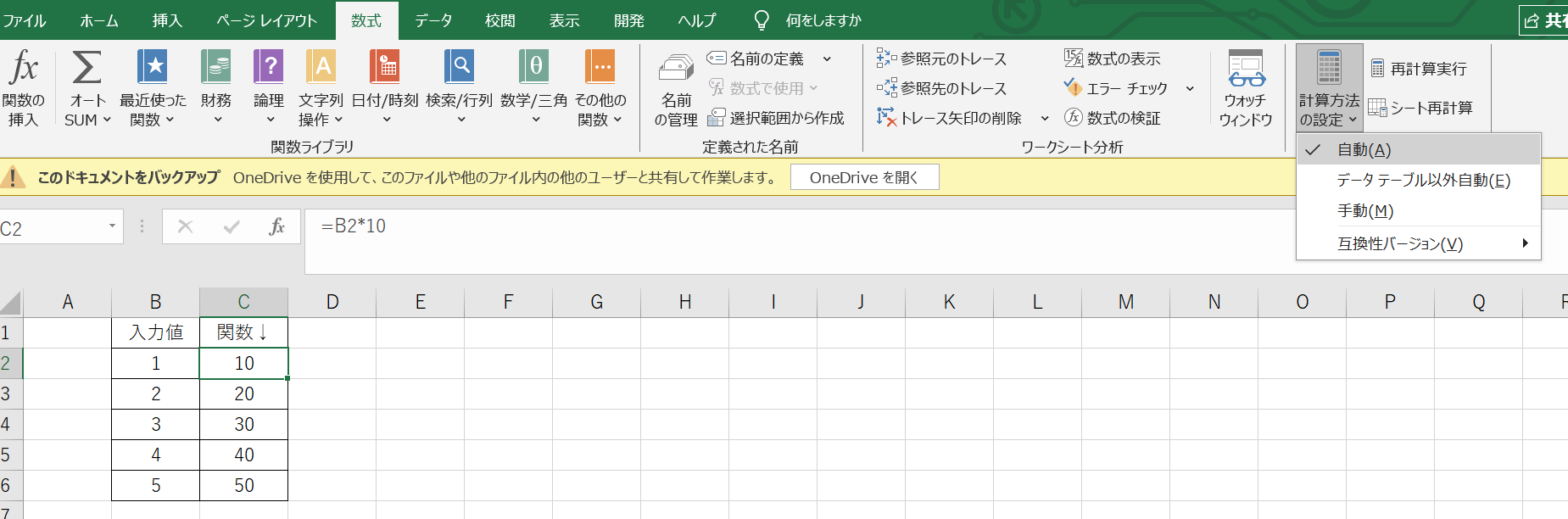Click the 関数の挿入 fx icon
The height and width of the screenshot is (519, 1568).
(x=23, y=68)
